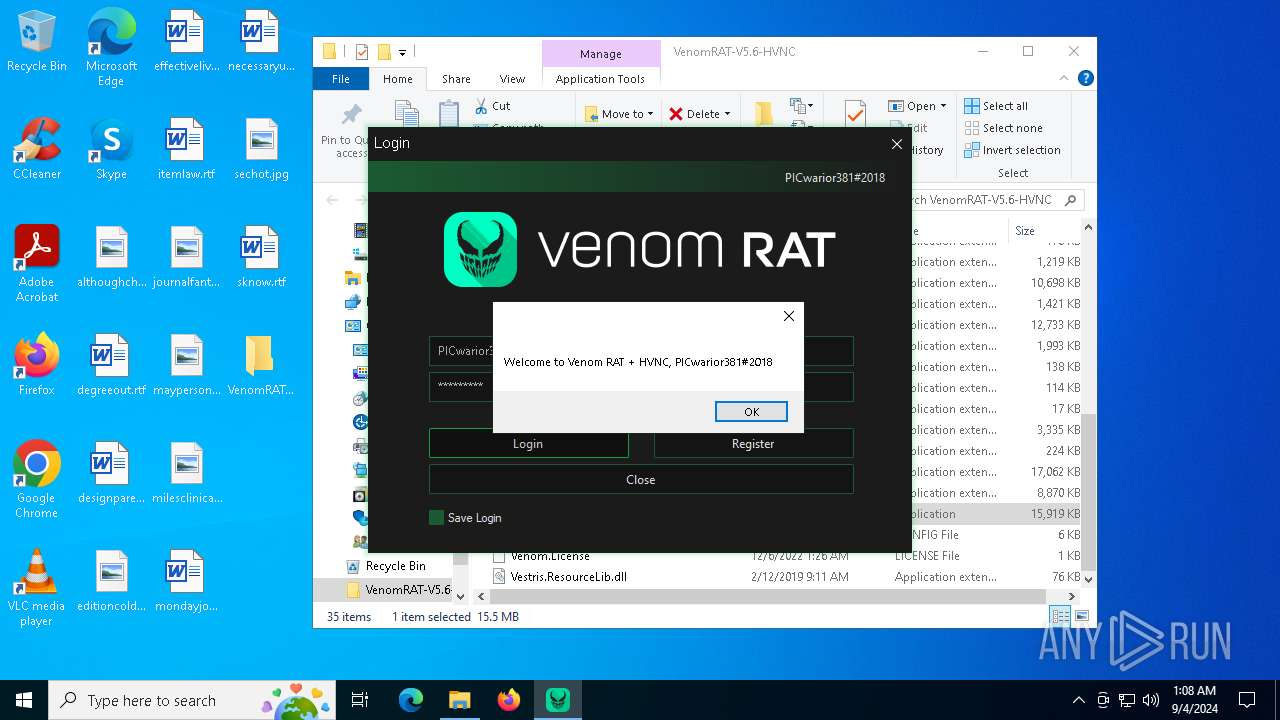
Task: Switch to the Share ribbon tab
Action: 456,79
